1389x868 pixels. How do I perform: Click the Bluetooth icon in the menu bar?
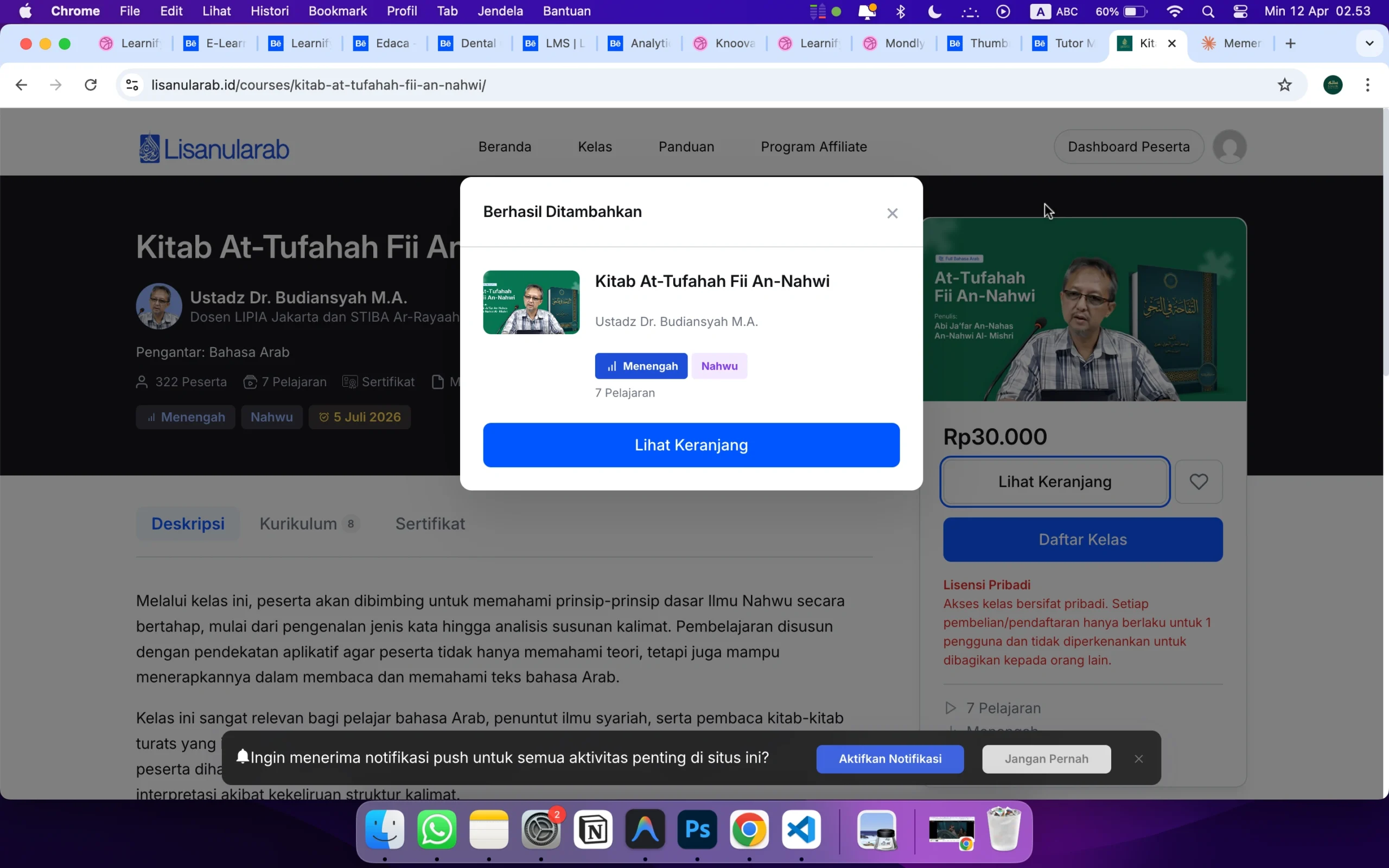901,11
